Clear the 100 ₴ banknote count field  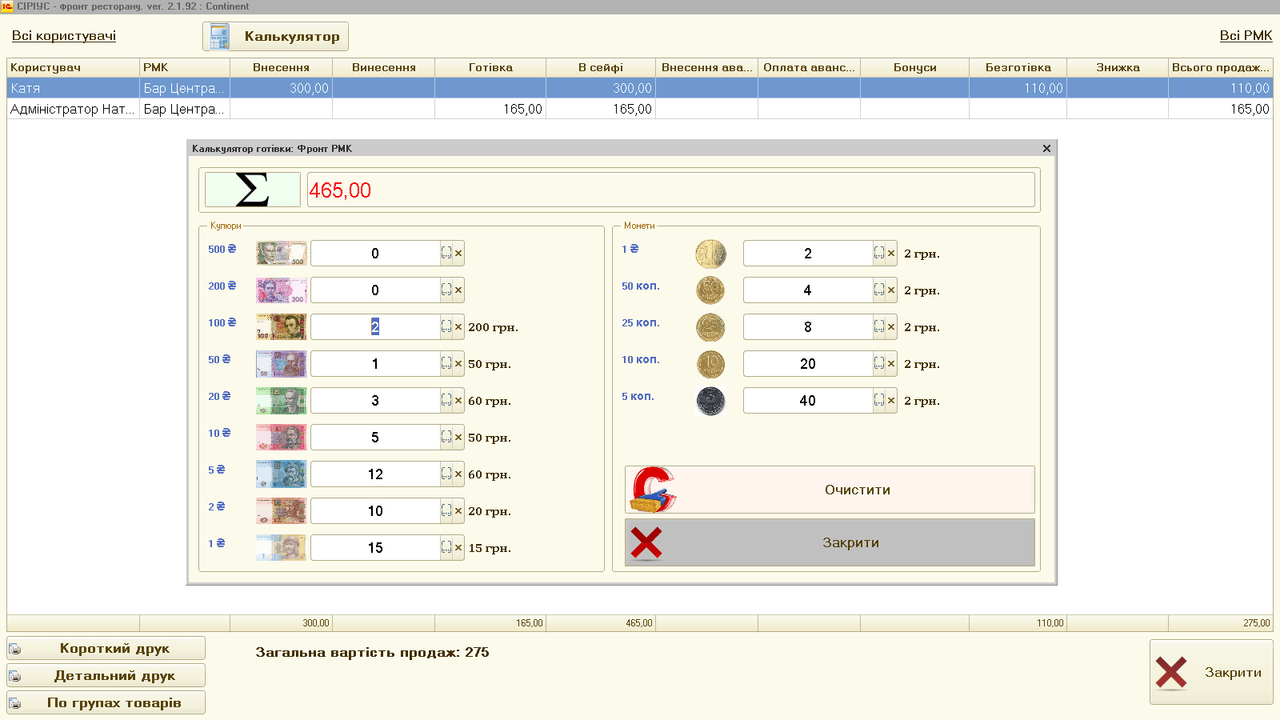(x=459, y=327)
